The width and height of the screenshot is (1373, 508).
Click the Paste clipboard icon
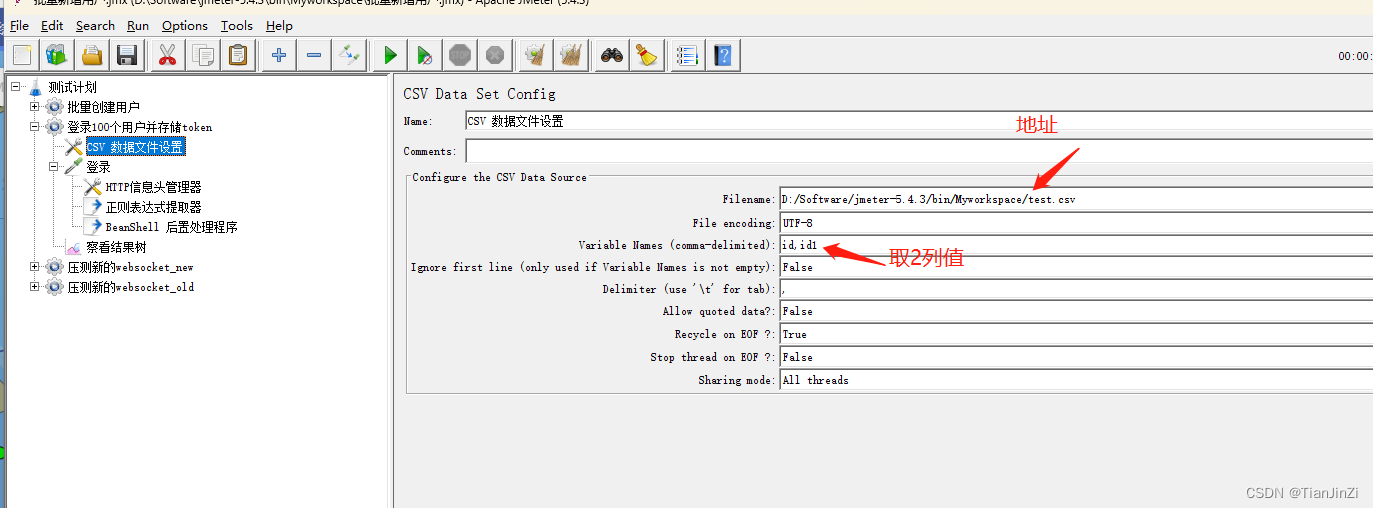click(238, 55)
